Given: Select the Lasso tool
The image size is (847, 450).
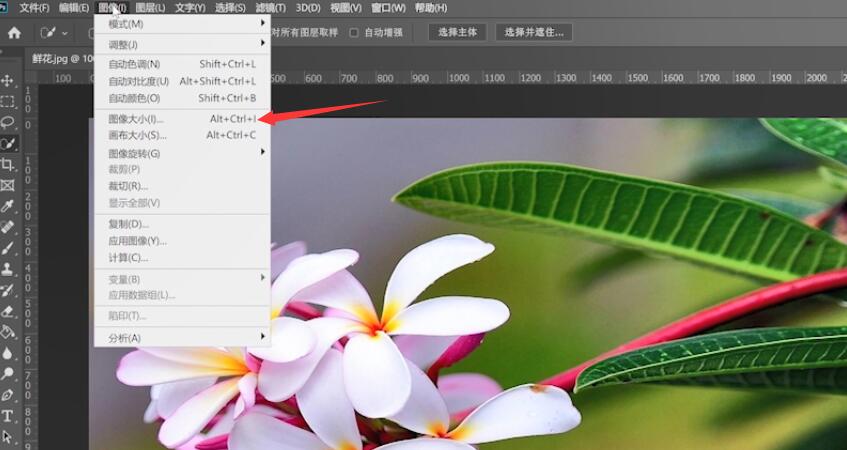Looking at the screenshot, I should pos(7,122).
